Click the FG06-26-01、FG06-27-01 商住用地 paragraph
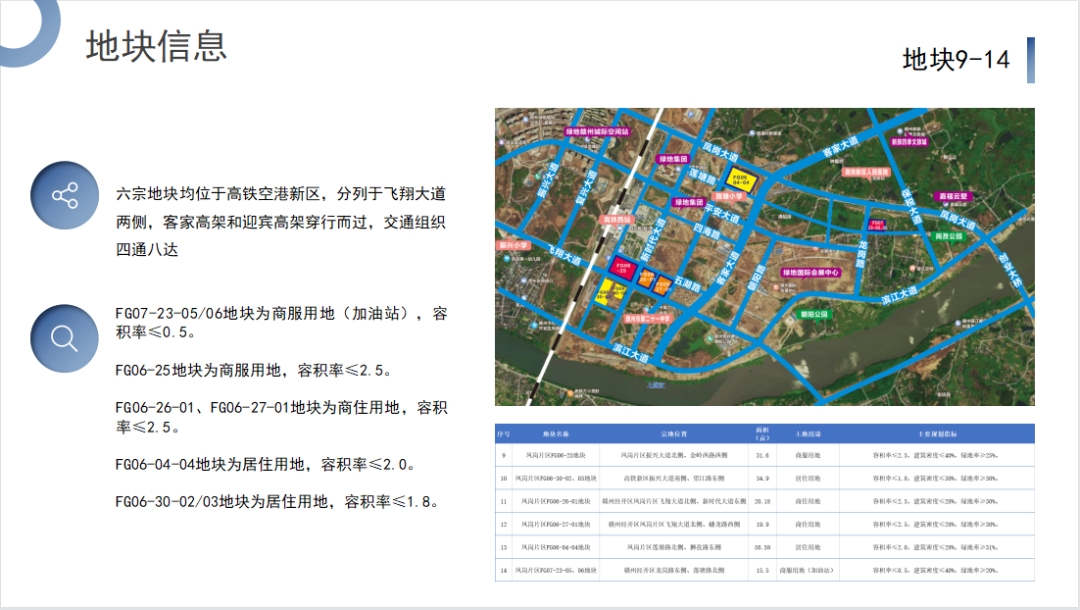Image resolution: width=1080 pixels, height=610 pixels. (x=281, y=417)
